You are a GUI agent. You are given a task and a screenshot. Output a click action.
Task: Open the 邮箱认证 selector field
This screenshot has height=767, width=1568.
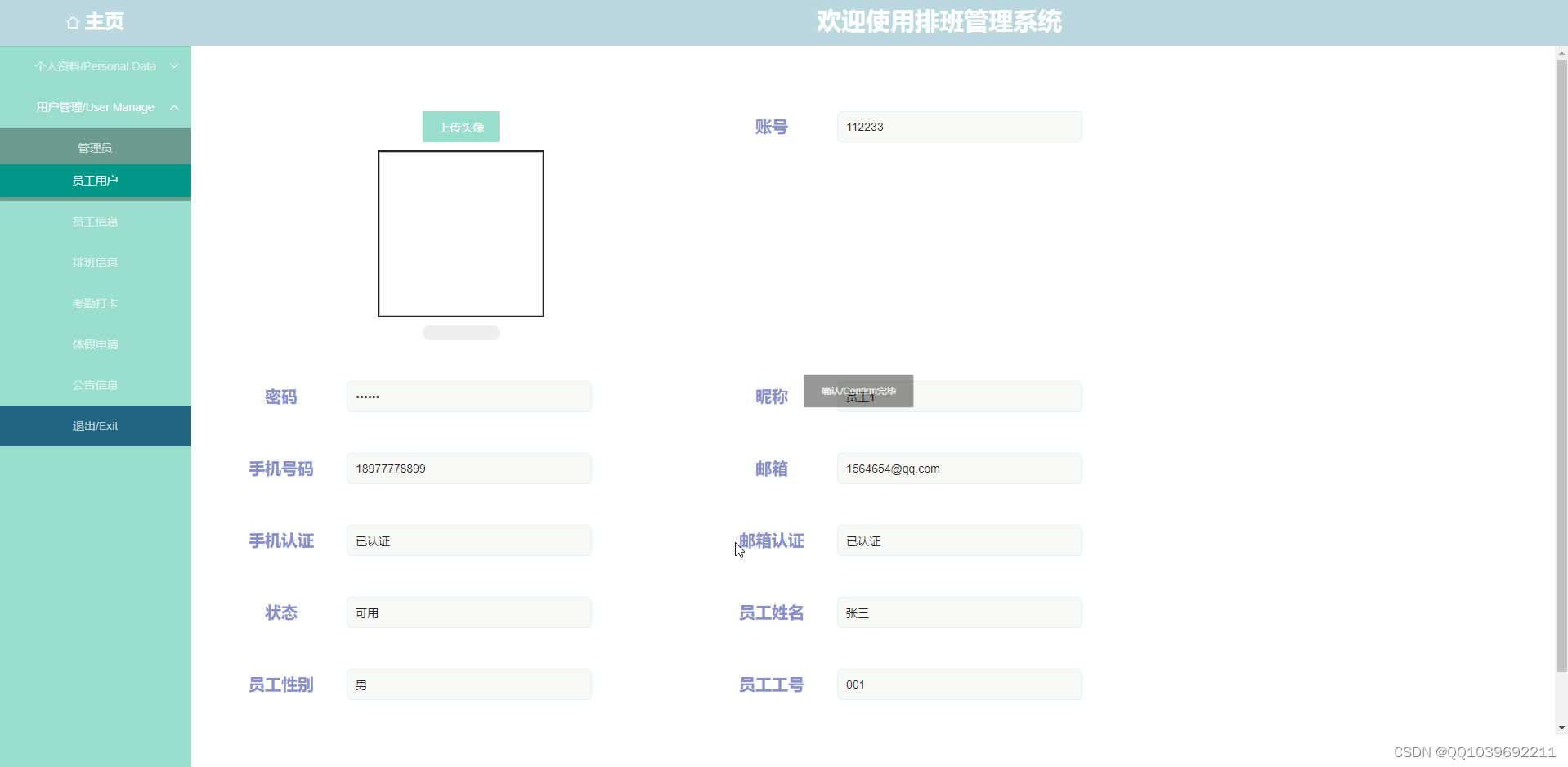tap(960, 540)
